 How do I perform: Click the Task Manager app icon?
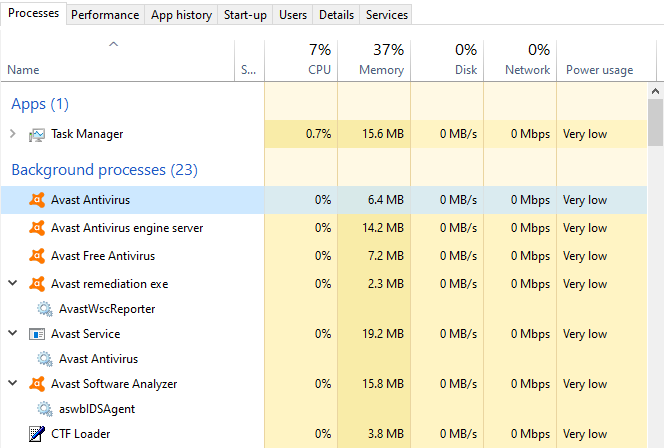coord(37,134)
